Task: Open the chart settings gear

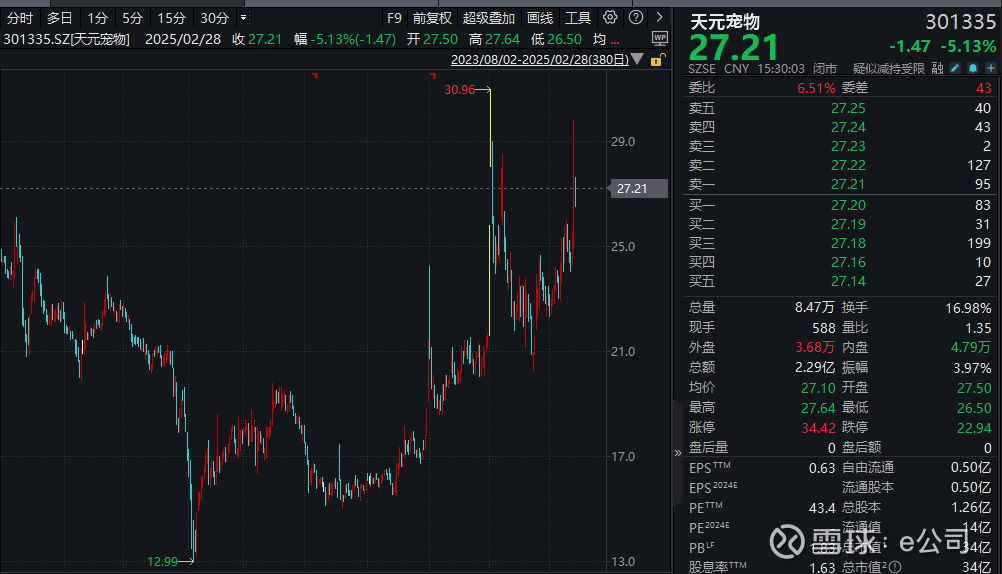Action: (x=610, y=17)
